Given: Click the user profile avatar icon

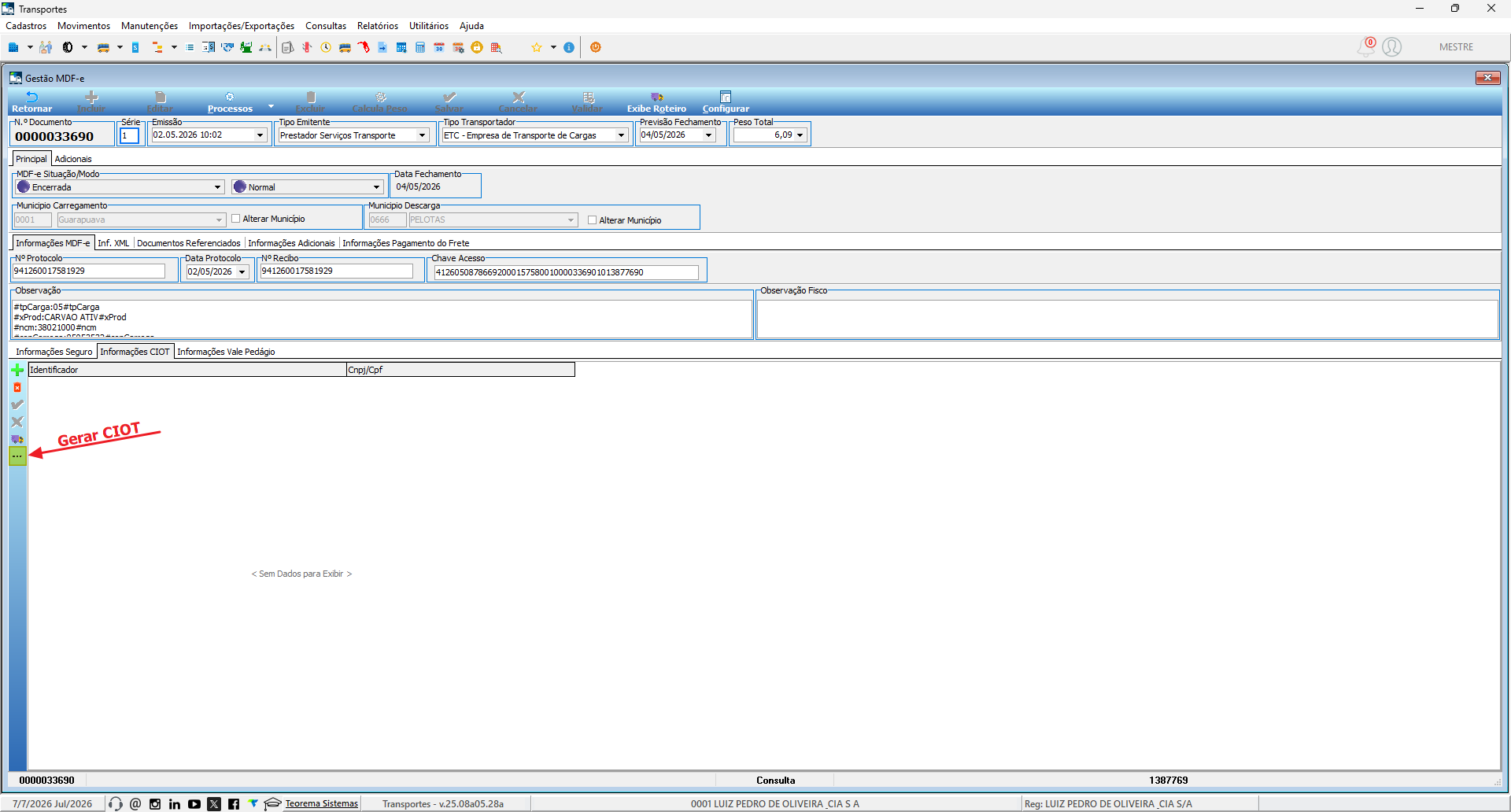Looking at the screenshot, I should point(1392,47).
